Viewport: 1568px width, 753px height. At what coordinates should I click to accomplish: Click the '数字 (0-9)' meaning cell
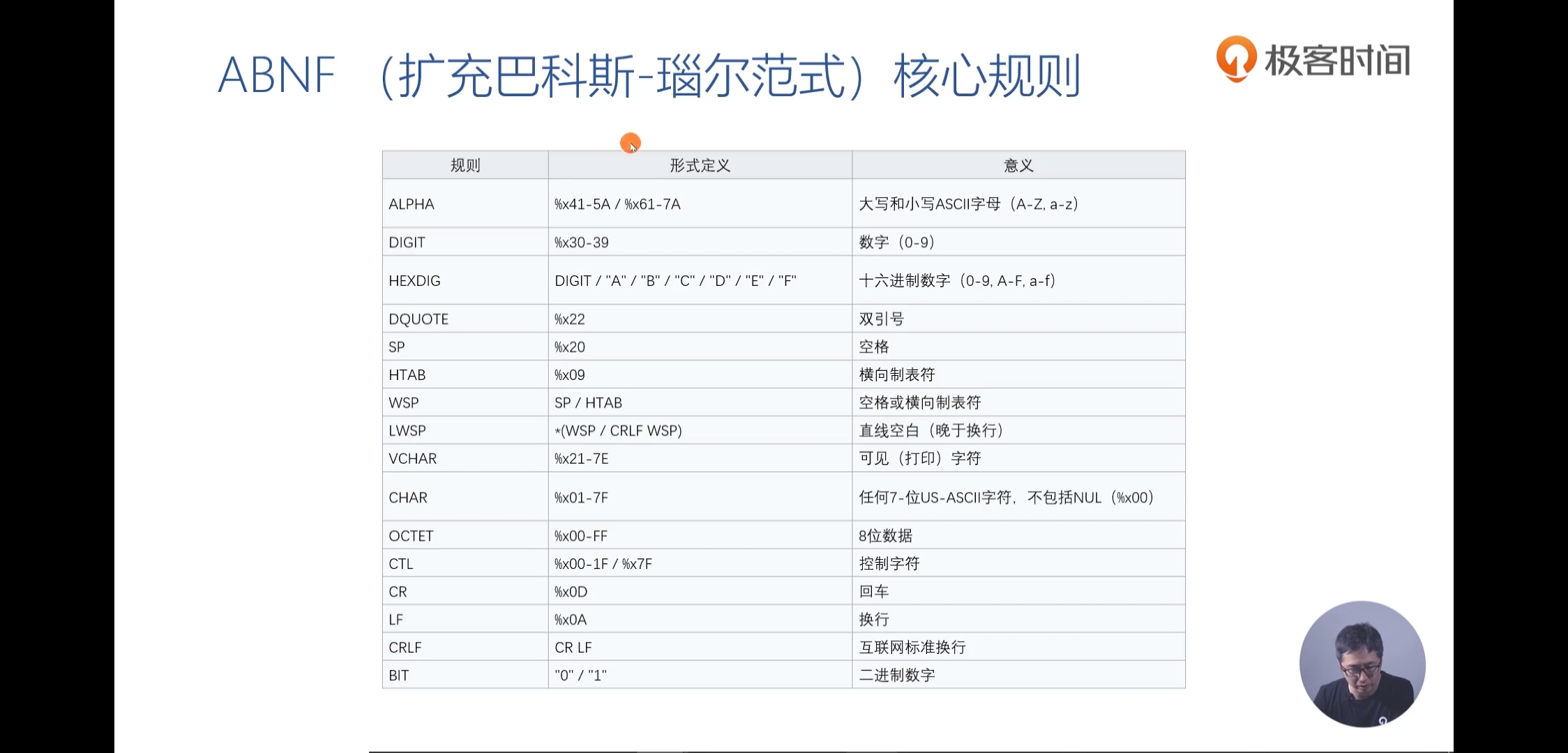click(1018, 242)
